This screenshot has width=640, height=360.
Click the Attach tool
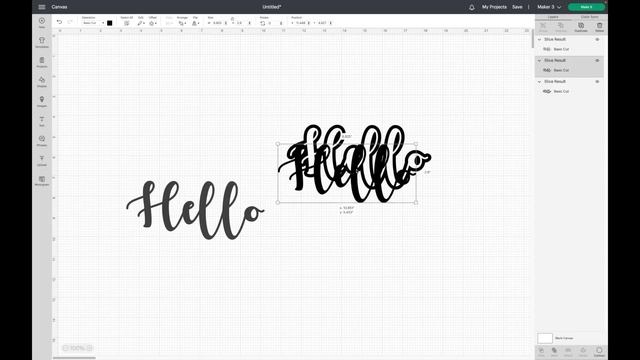click(568, 351)
